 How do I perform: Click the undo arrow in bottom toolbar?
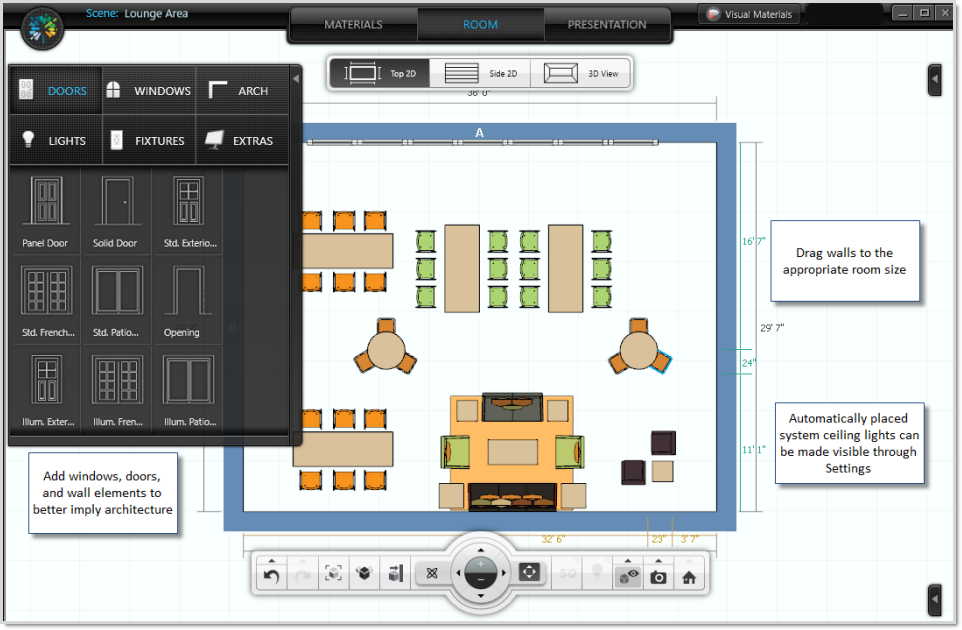[x=271, y=575]
